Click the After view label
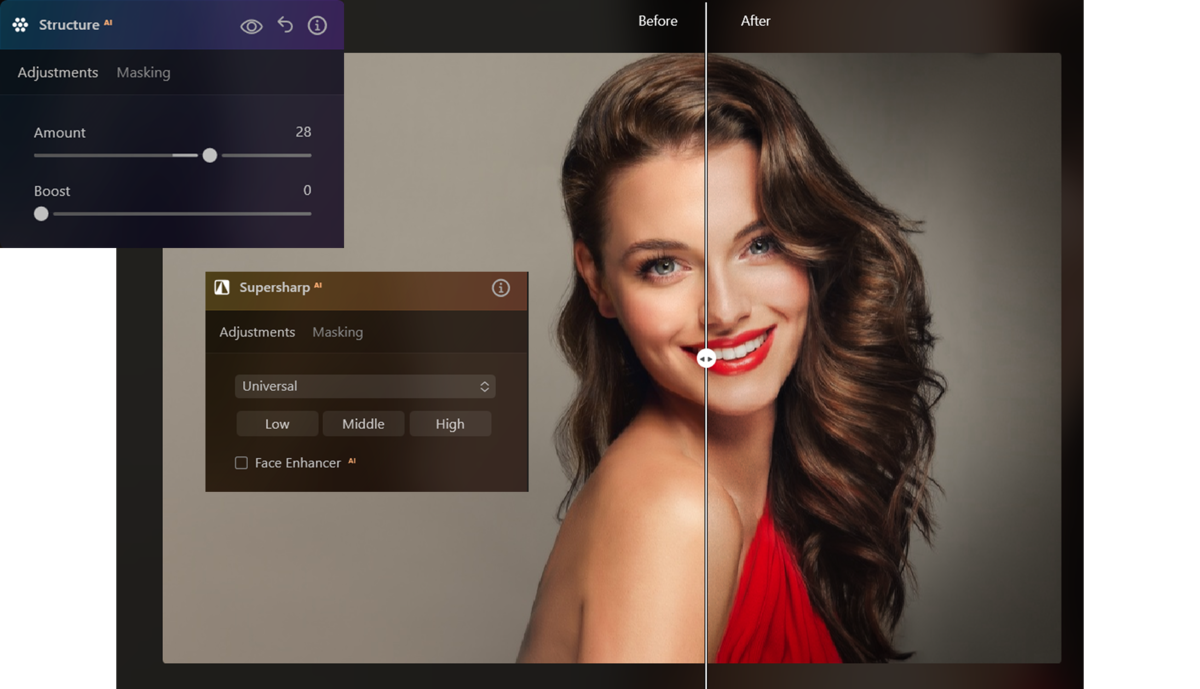The width and height of the screenshot is (1200, 689). tap(756, 20)
